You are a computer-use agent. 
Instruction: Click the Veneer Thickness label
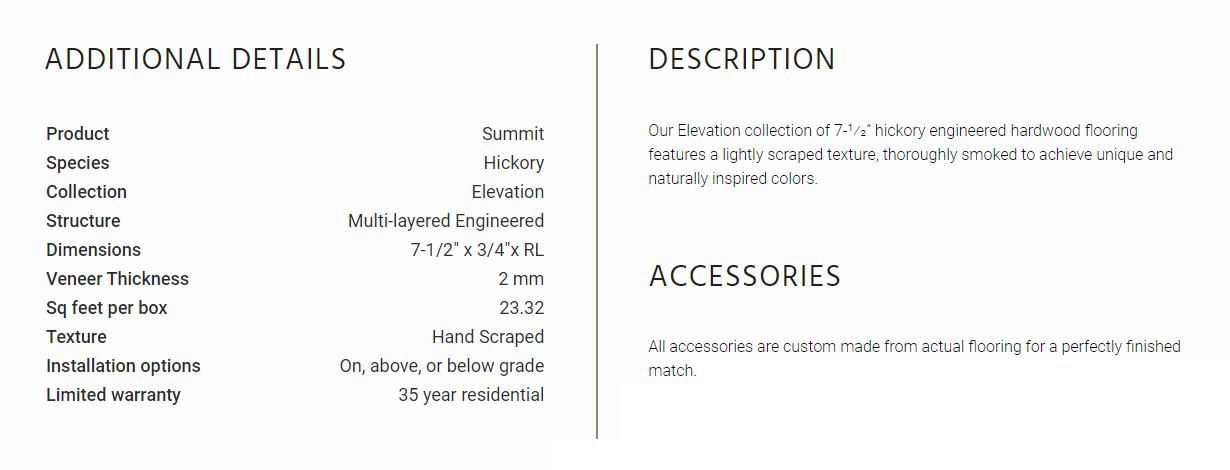118,279
